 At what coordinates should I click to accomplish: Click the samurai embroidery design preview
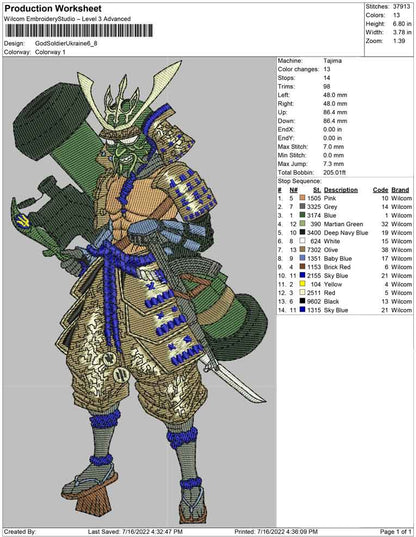(140, 291)
